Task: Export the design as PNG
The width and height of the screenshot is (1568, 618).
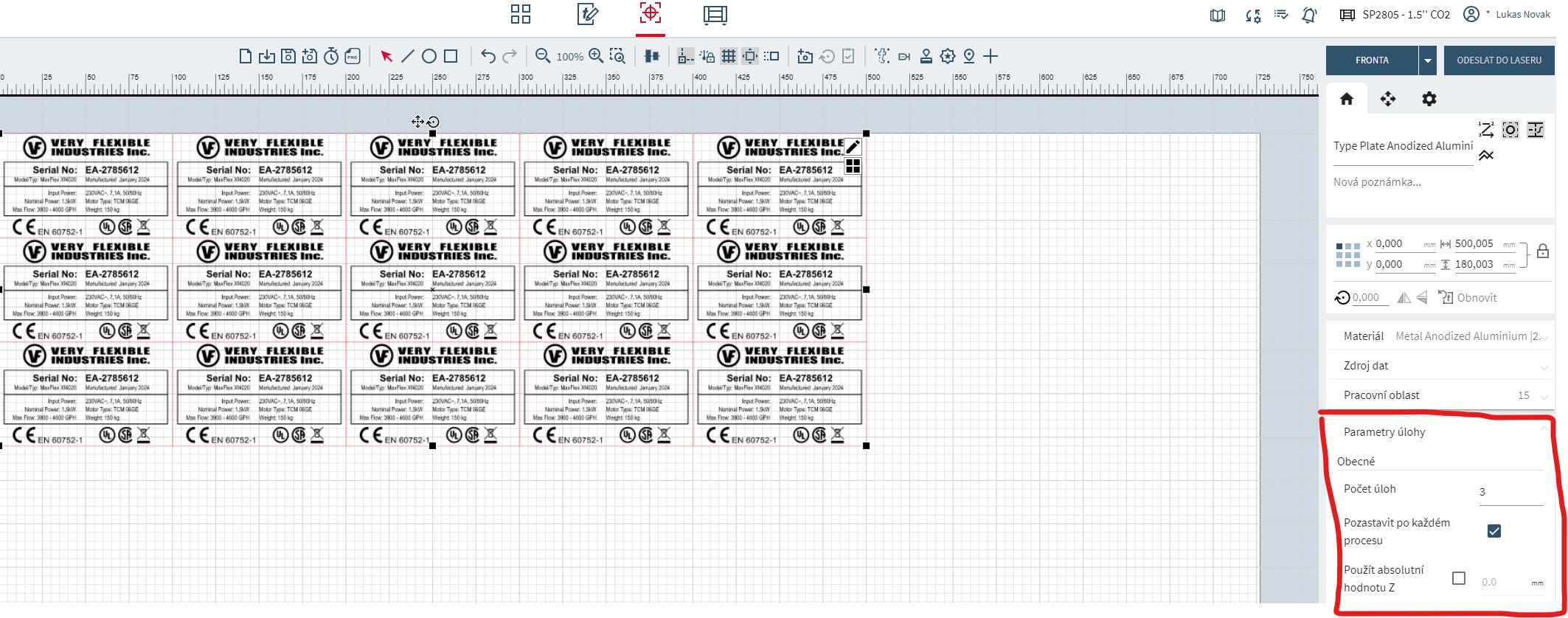Action: (353, 56)
